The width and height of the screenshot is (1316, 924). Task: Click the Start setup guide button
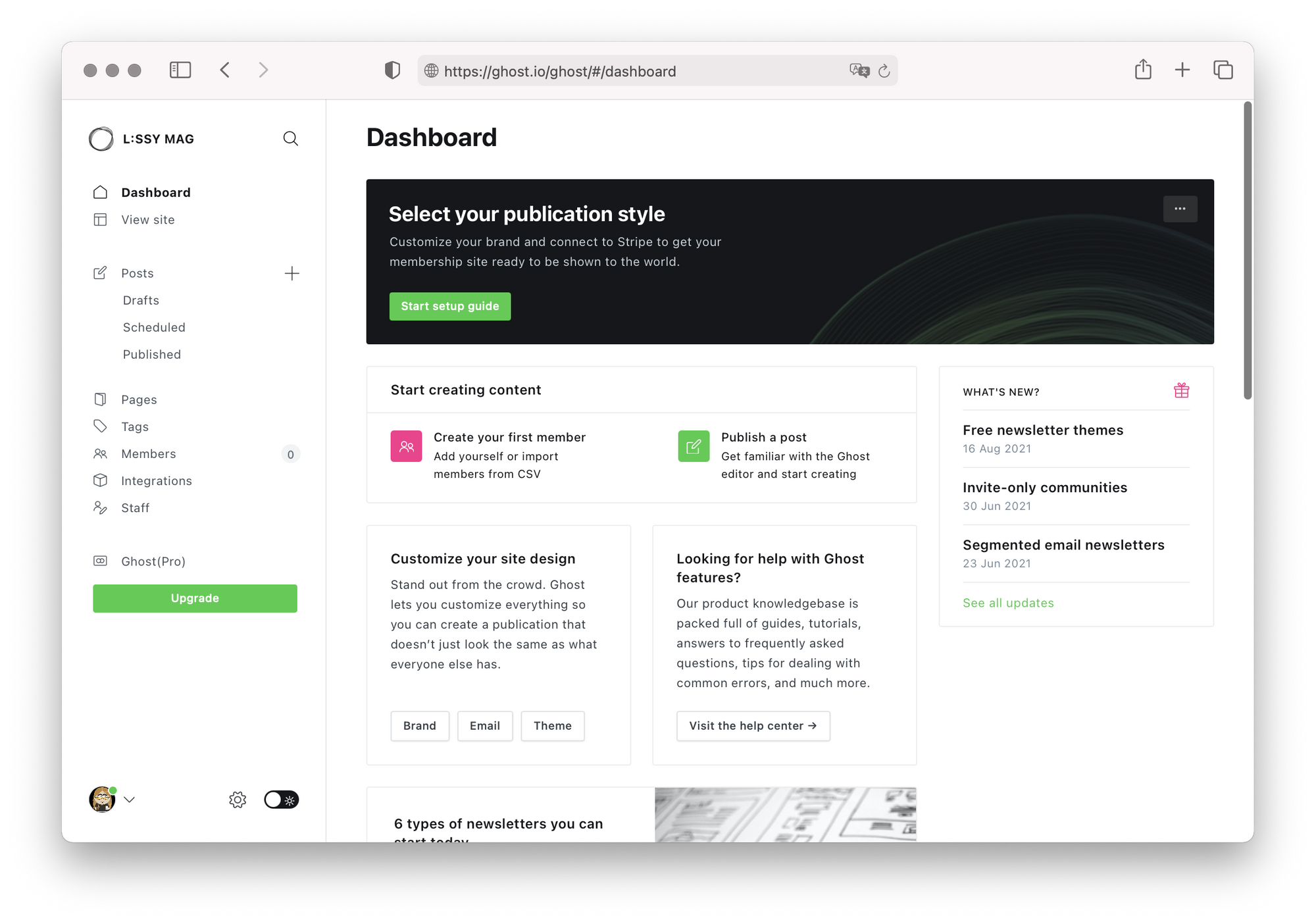click(x=449, y=306)
